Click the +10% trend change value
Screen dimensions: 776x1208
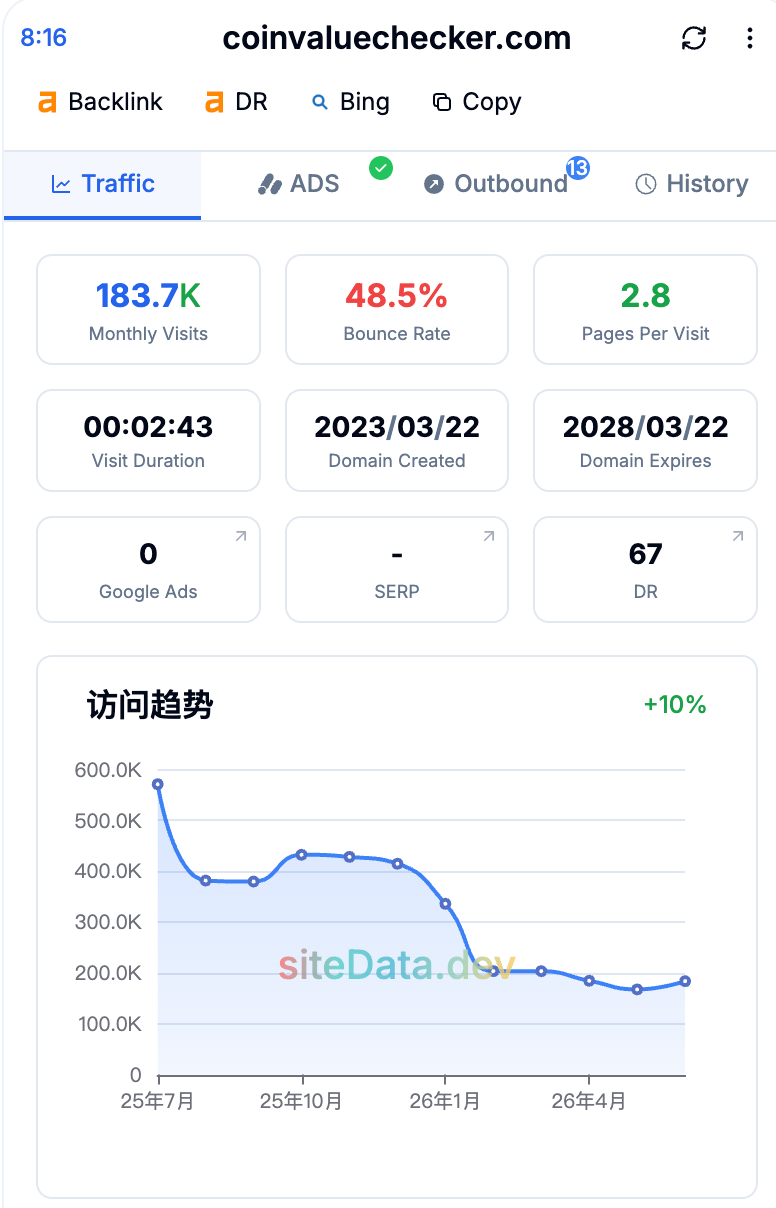click(x=675, y=704)
